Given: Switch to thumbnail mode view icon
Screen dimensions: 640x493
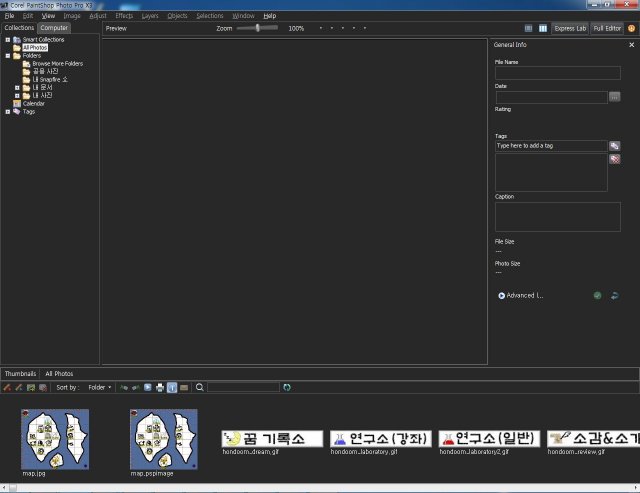Looking at the screenshot, I should coord(528,29).
